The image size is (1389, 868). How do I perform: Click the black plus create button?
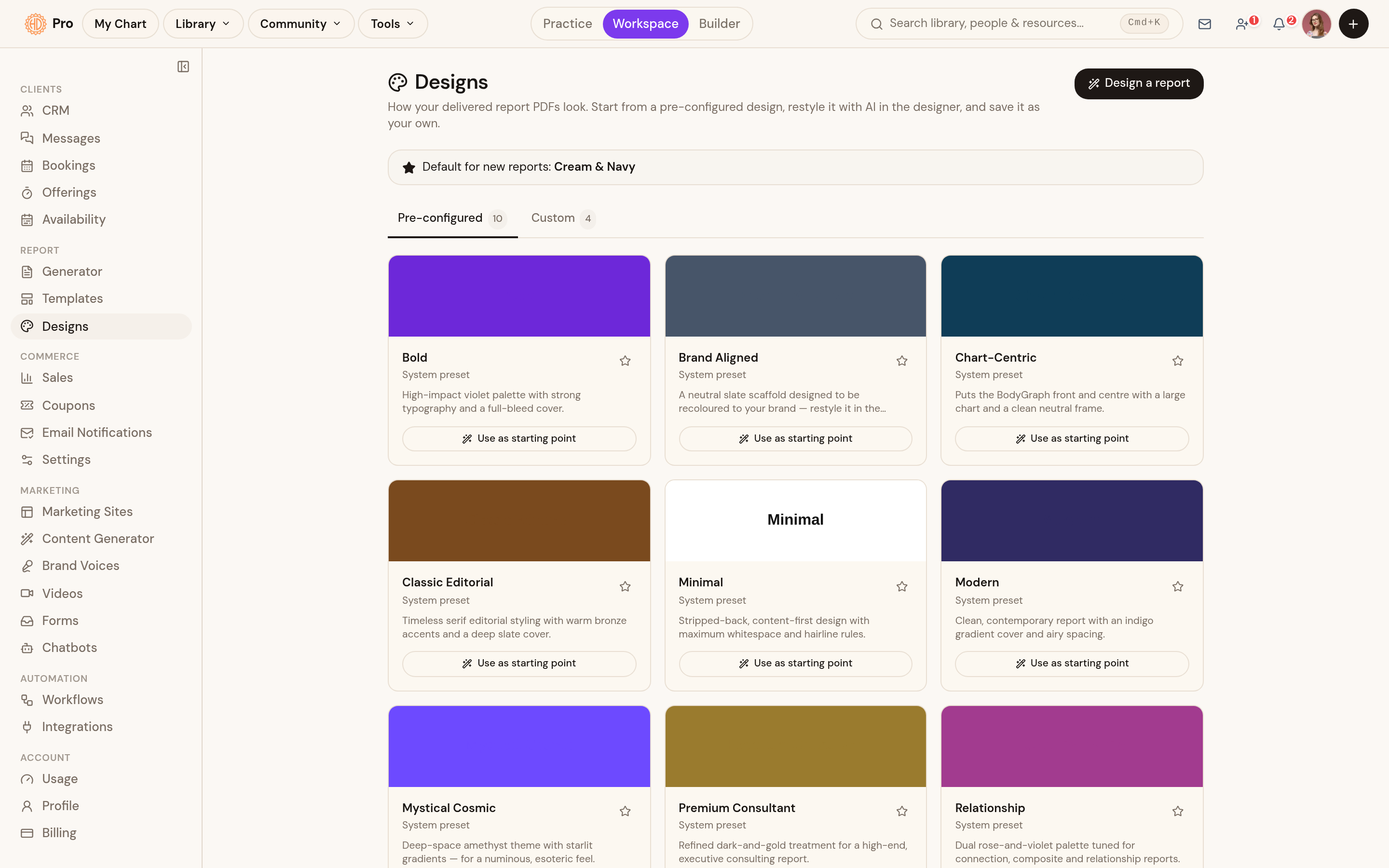click(1353, 24)
